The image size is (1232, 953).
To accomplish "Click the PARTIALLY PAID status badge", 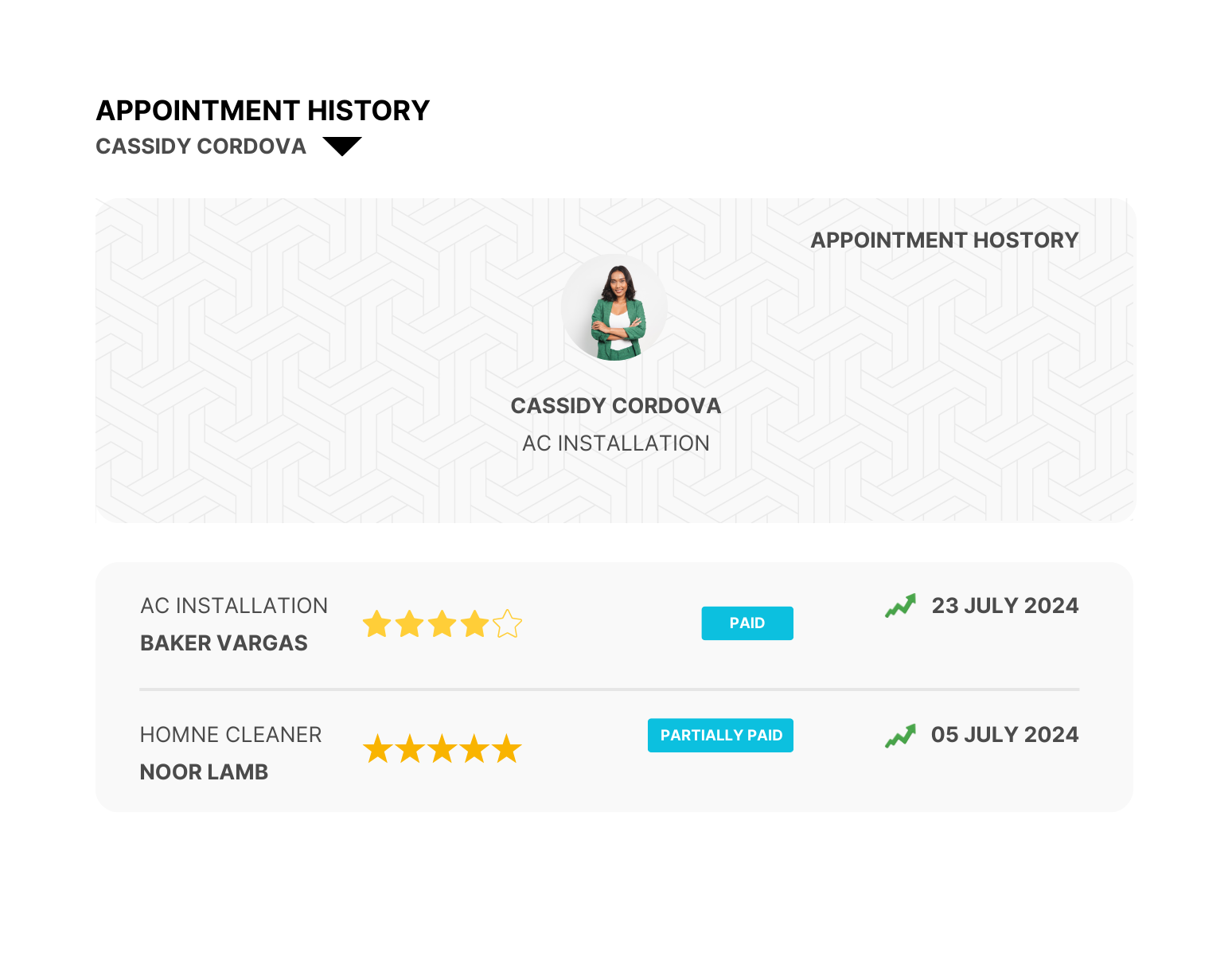I will (720, 736).
